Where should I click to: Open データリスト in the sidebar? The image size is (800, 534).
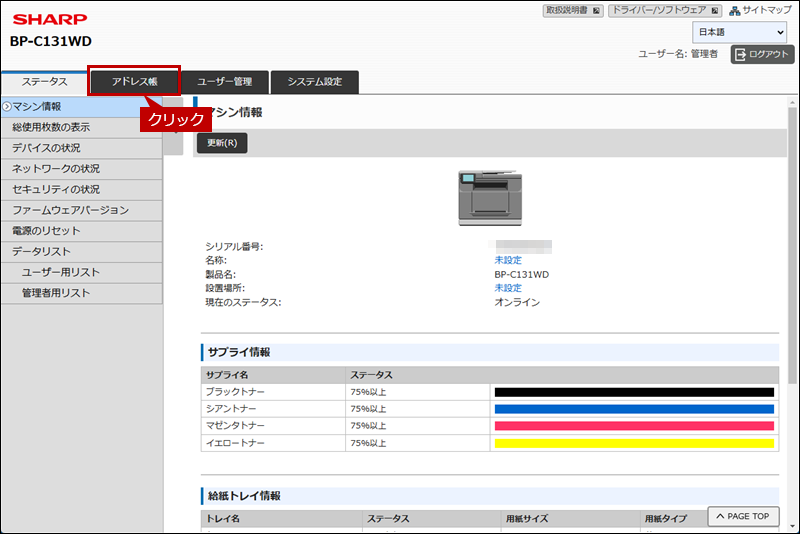click(x=82, y=251)
